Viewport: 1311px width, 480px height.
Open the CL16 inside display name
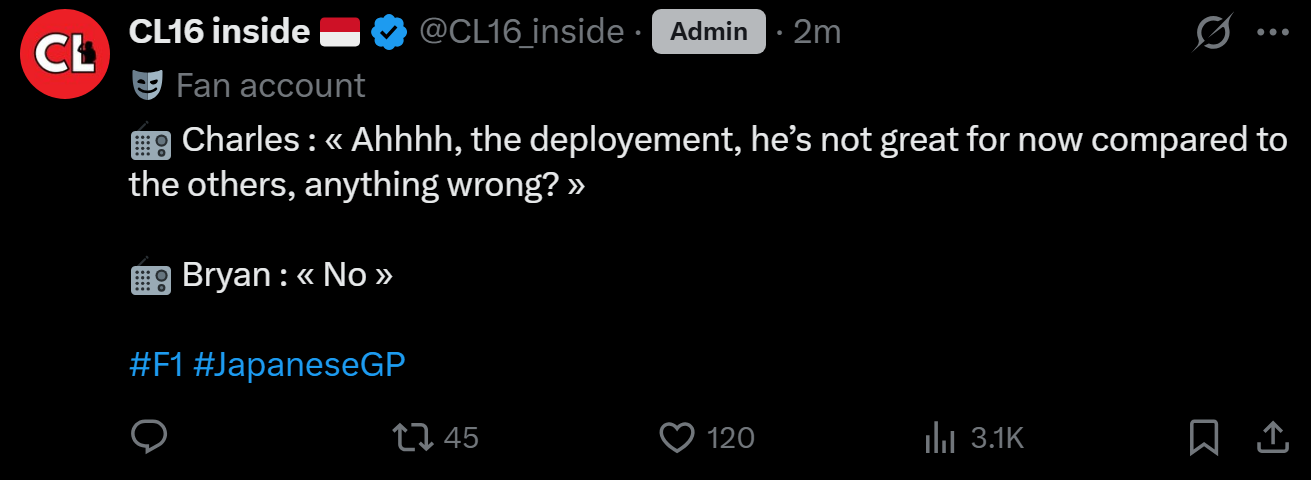pos(219,32)
